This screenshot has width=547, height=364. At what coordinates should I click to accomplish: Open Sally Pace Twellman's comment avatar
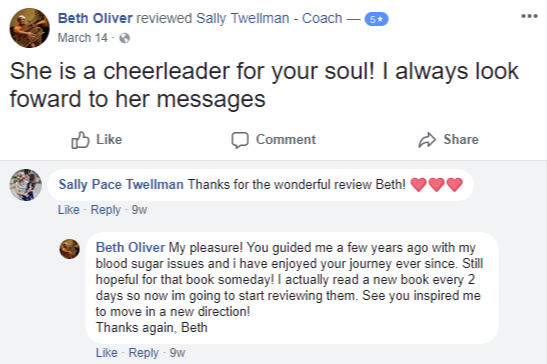tap(25, 185)
